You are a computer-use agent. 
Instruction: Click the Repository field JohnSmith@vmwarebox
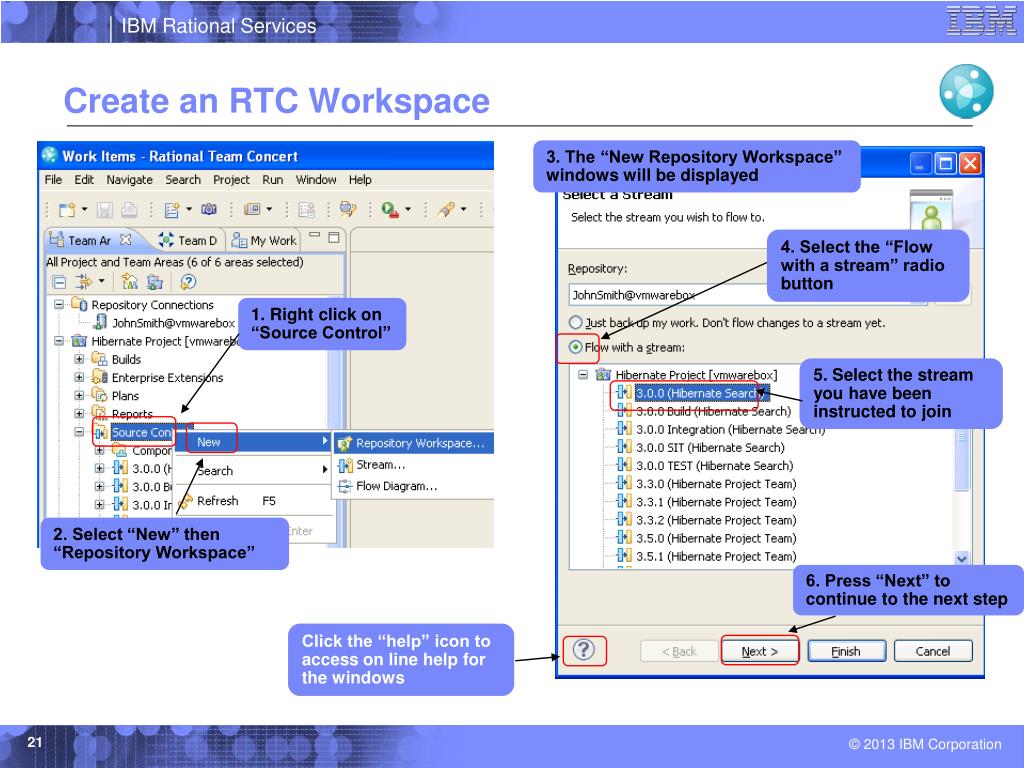748,295
